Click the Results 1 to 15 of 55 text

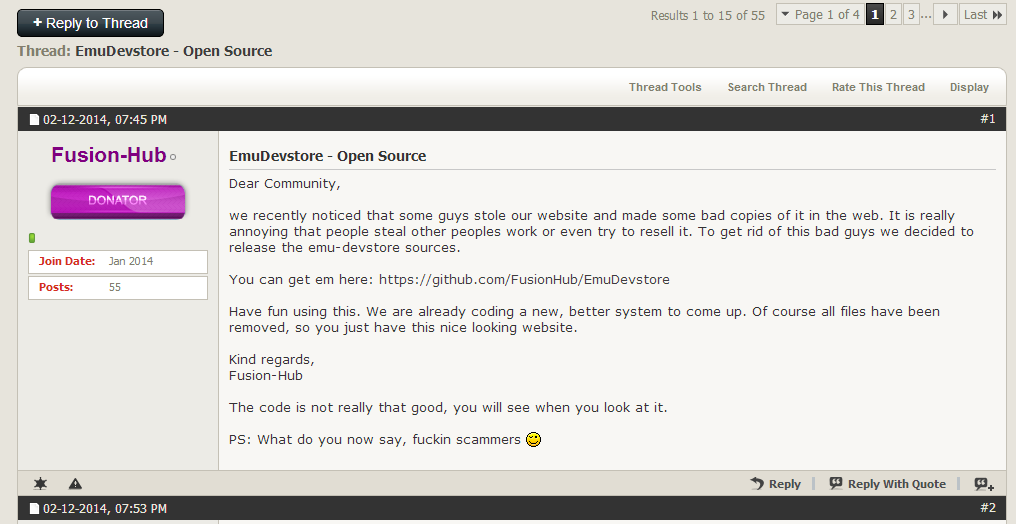coord(708,15)
